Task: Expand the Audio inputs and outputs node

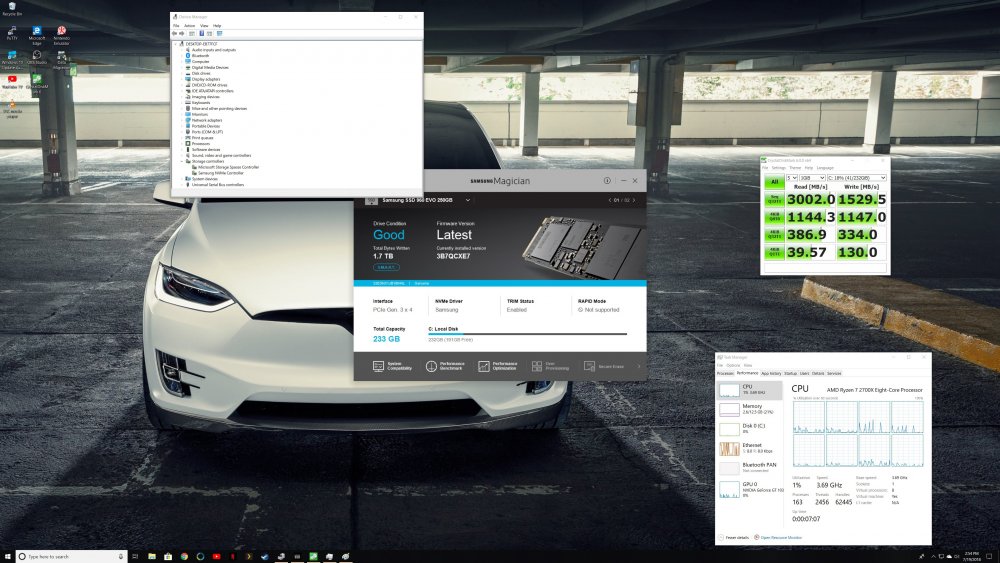Action: click(x=183, y=50)
